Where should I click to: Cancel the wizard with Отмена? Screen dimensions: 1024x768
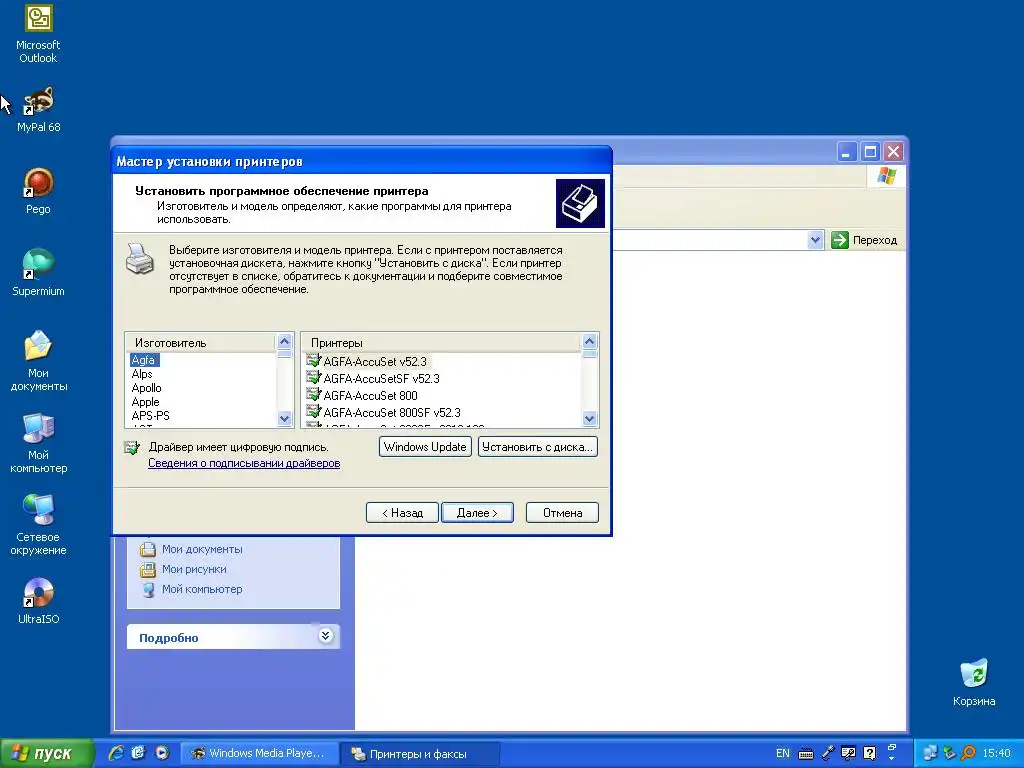tap(562, 513)
